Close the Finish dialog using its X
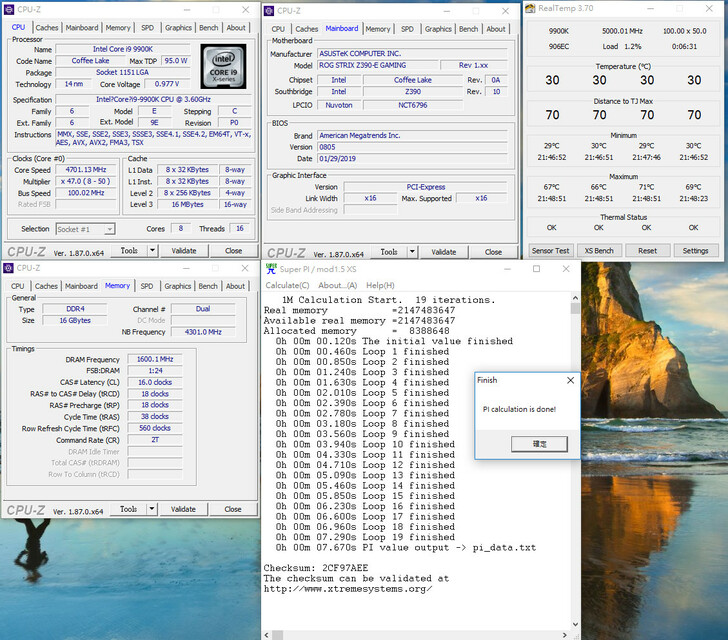This screenshot has width=728, height=640. point(570,380)
